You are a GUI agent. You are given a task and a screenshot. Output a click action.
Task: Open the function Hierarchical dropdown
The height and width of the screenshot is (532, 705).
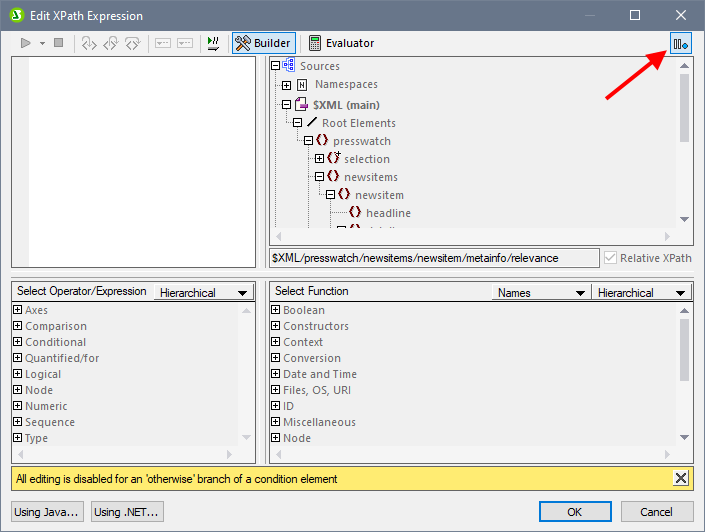641,293
